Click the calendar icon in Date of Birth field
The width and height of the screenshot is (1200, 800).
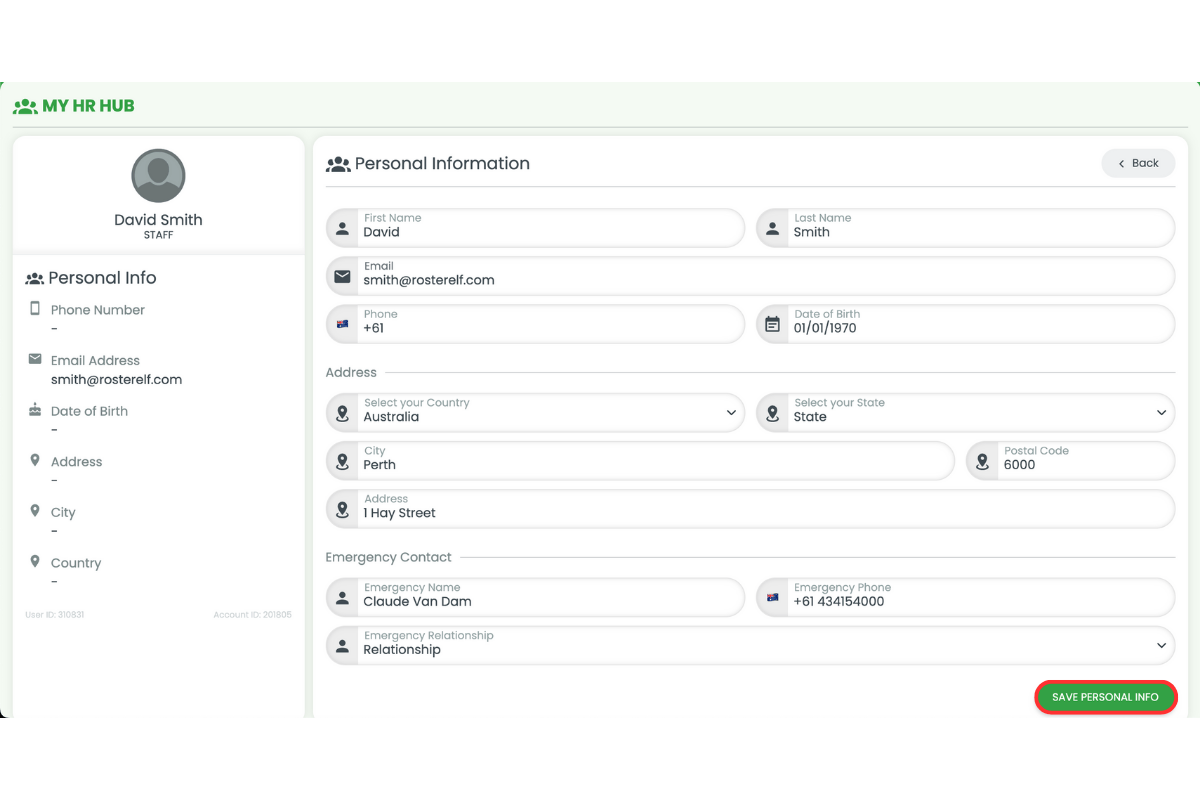click(x=772, y=324)
